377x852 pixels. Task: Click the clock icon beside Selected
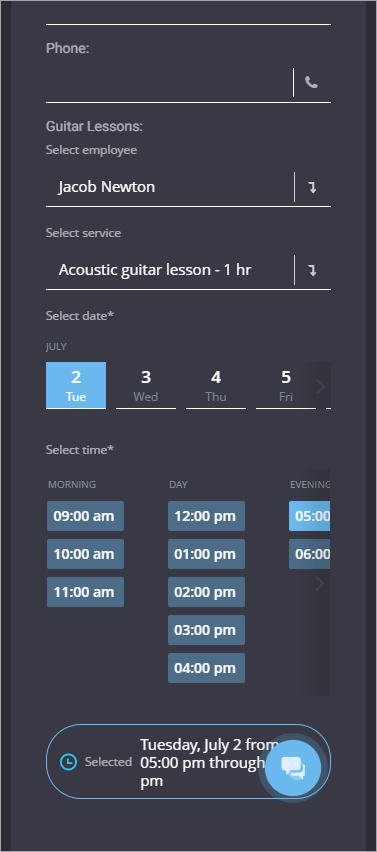click(68, 762)
